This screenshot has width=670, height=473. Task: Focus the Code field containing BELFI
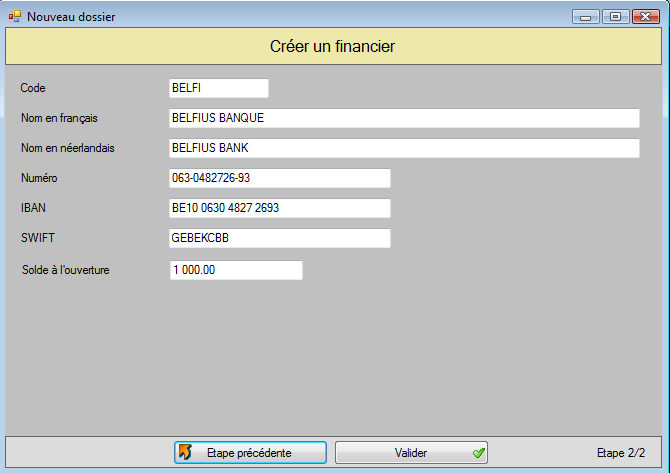click(x=219, y=88)
